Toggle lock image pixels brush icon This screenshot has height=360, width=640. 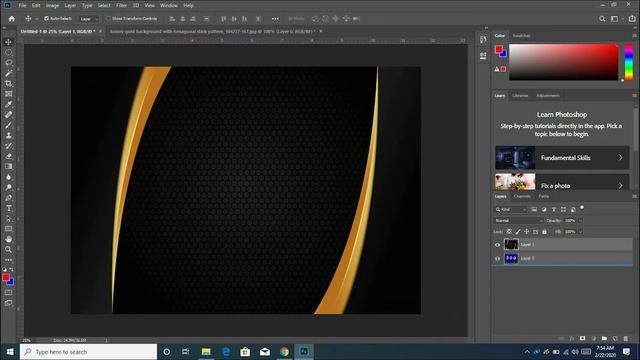[x=518, y=231]
